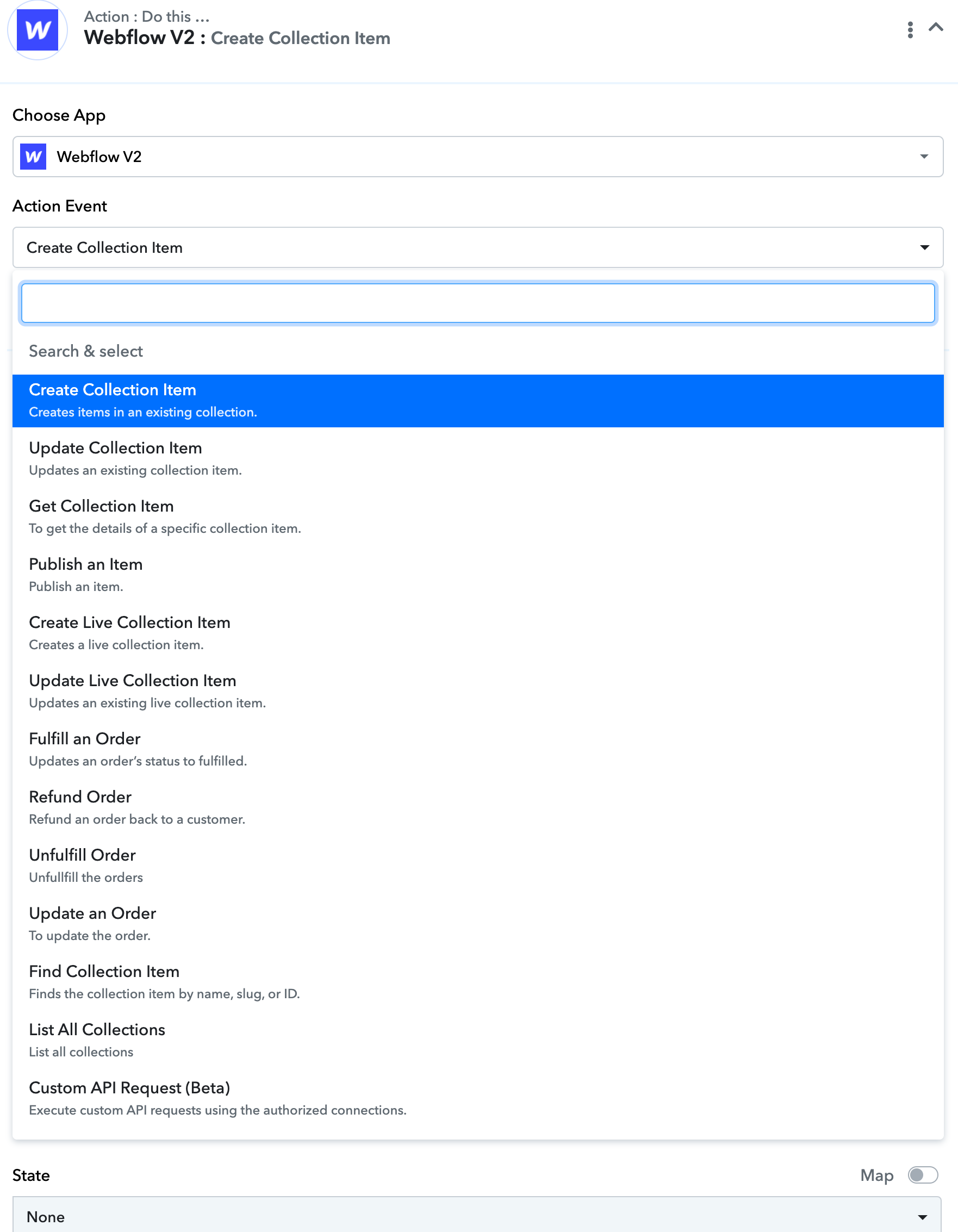The image size is (958, 1232).
Task: Collapse the action step with chevron
Action: [936, 27]
